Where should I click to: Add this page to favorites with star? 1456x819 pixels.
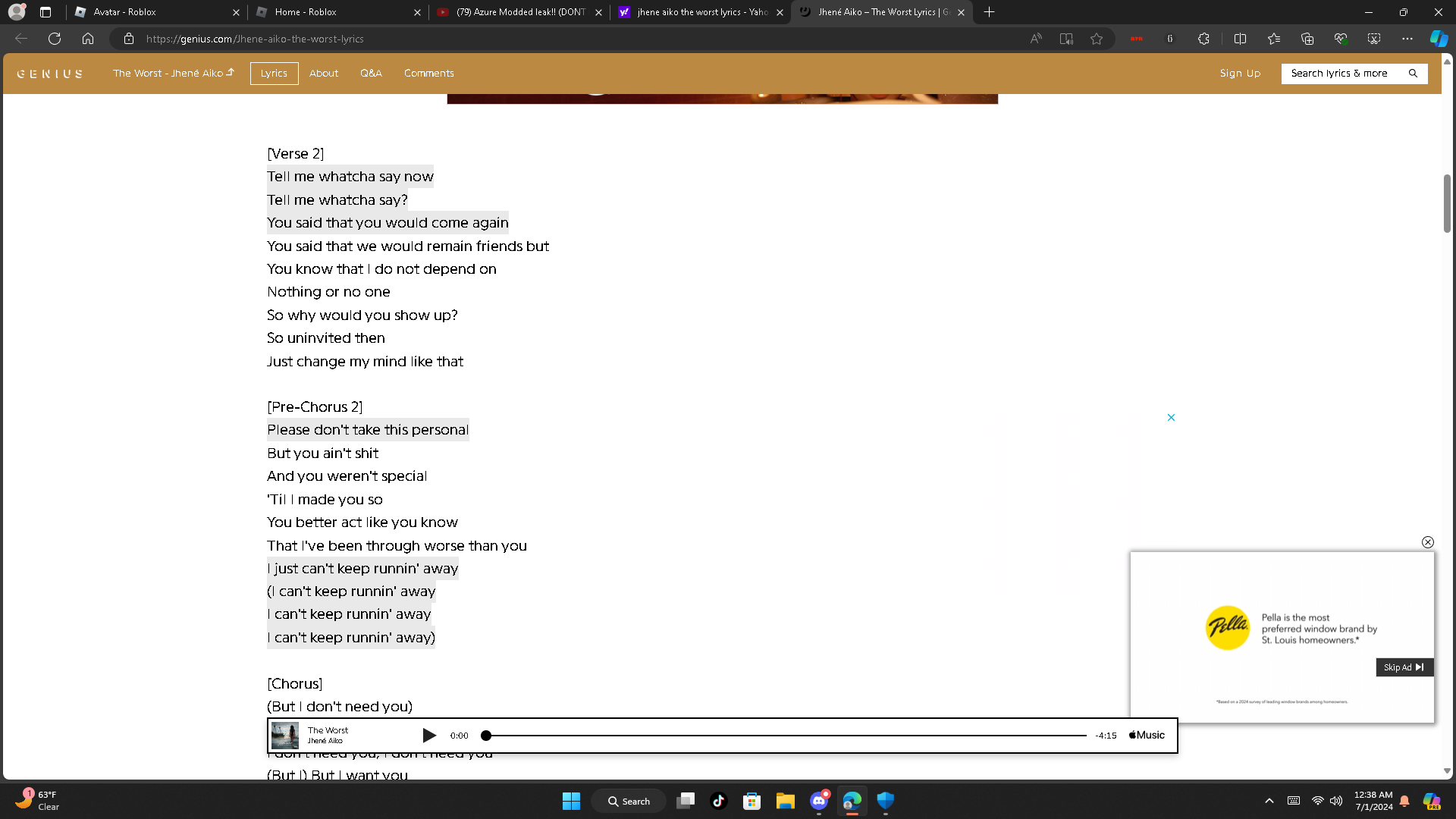pos(1097,39)
